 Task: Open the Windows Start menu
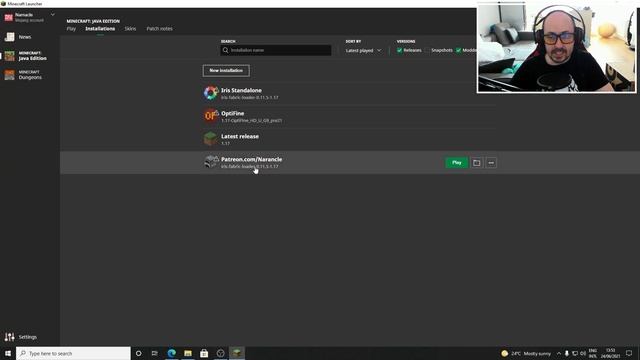click(x=8, y=353)
